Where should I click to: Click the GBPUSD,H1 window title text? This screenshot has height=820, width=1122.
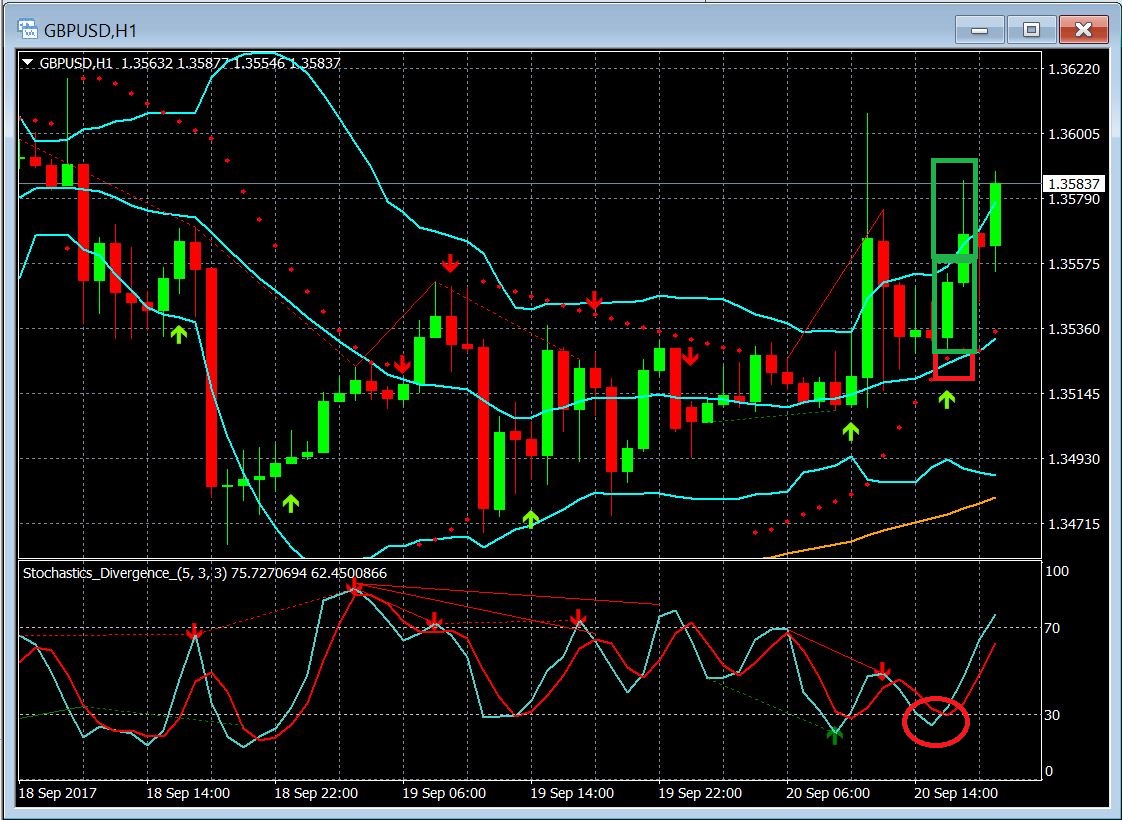pyautogui.click(x=90, y=31)
